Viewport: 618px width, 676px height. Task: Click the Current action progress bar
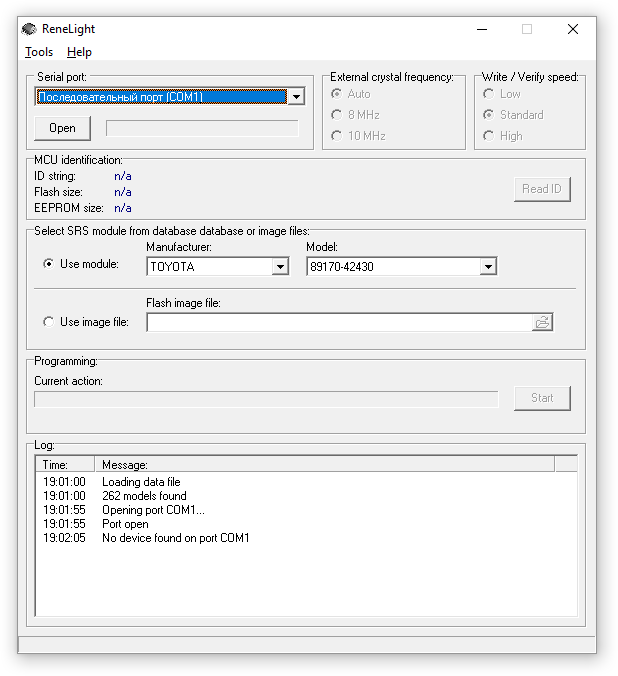(x=266, y=399)
